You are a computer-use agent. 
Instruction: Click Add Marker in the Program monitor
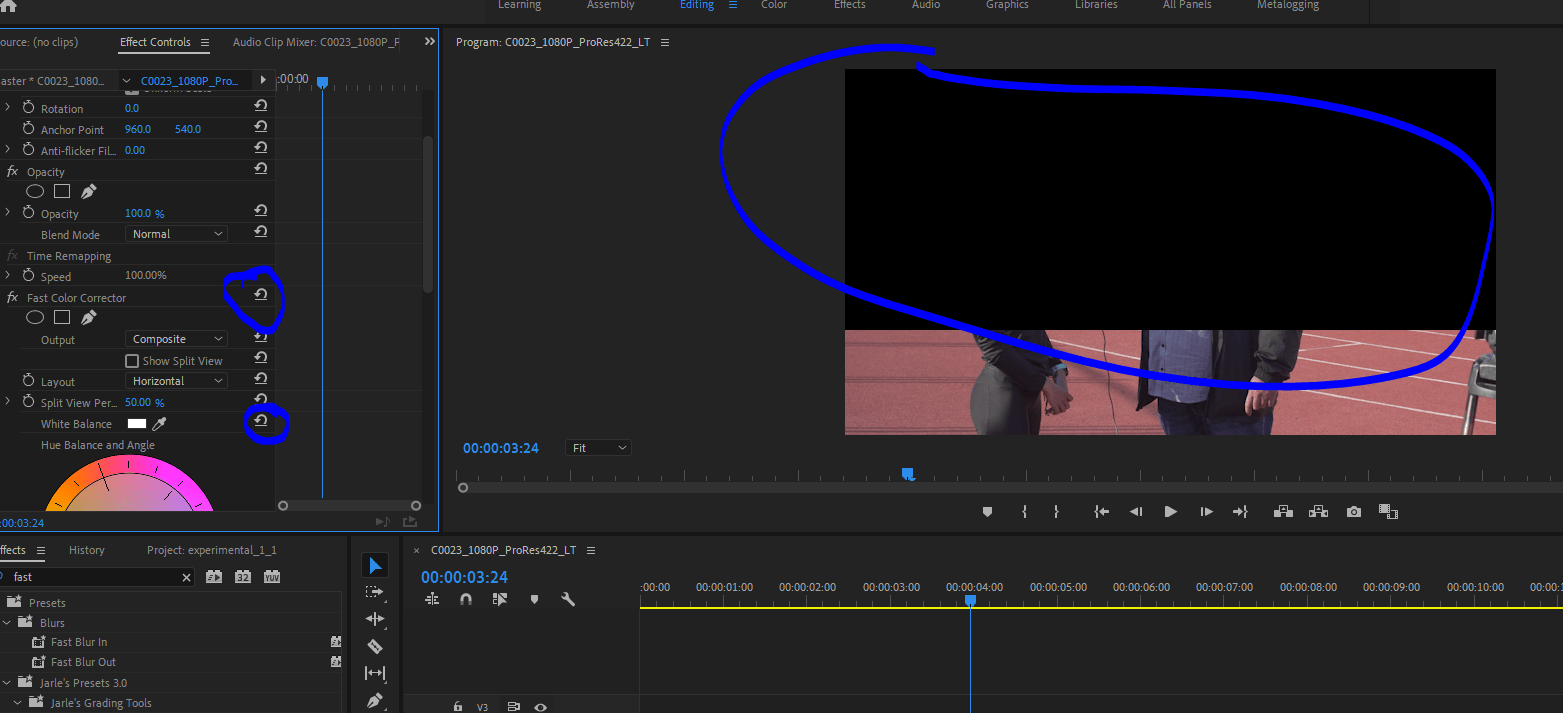pos(987,511)
